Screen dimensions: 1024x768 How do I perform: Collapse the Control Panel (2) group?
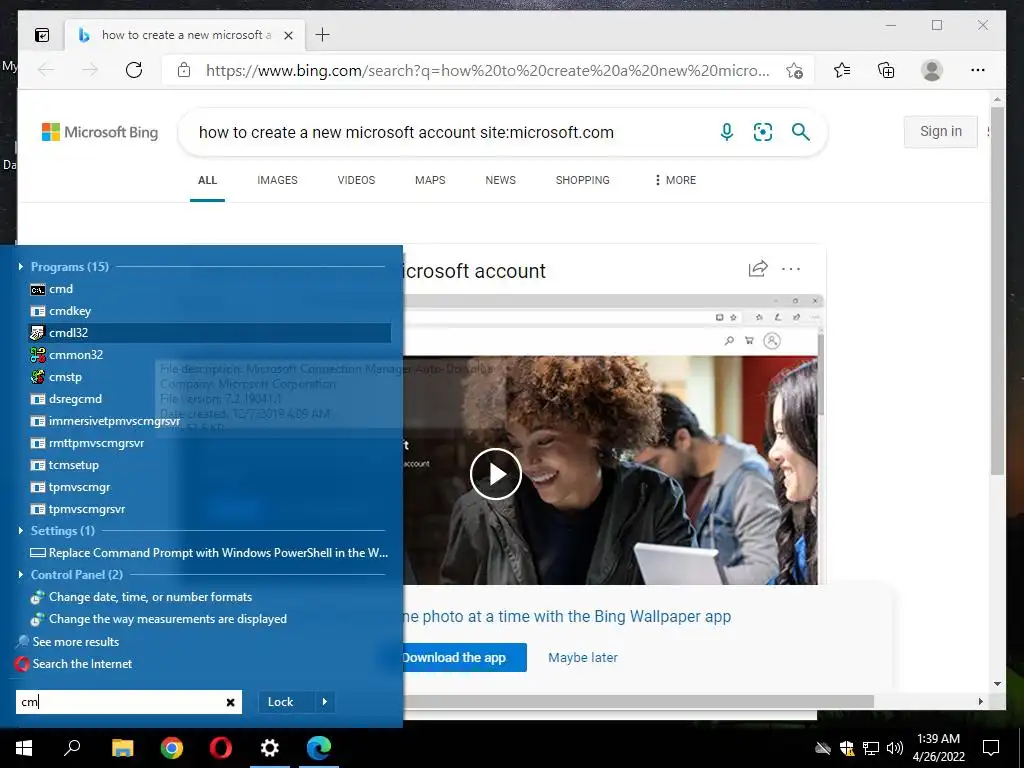(21, 575)
